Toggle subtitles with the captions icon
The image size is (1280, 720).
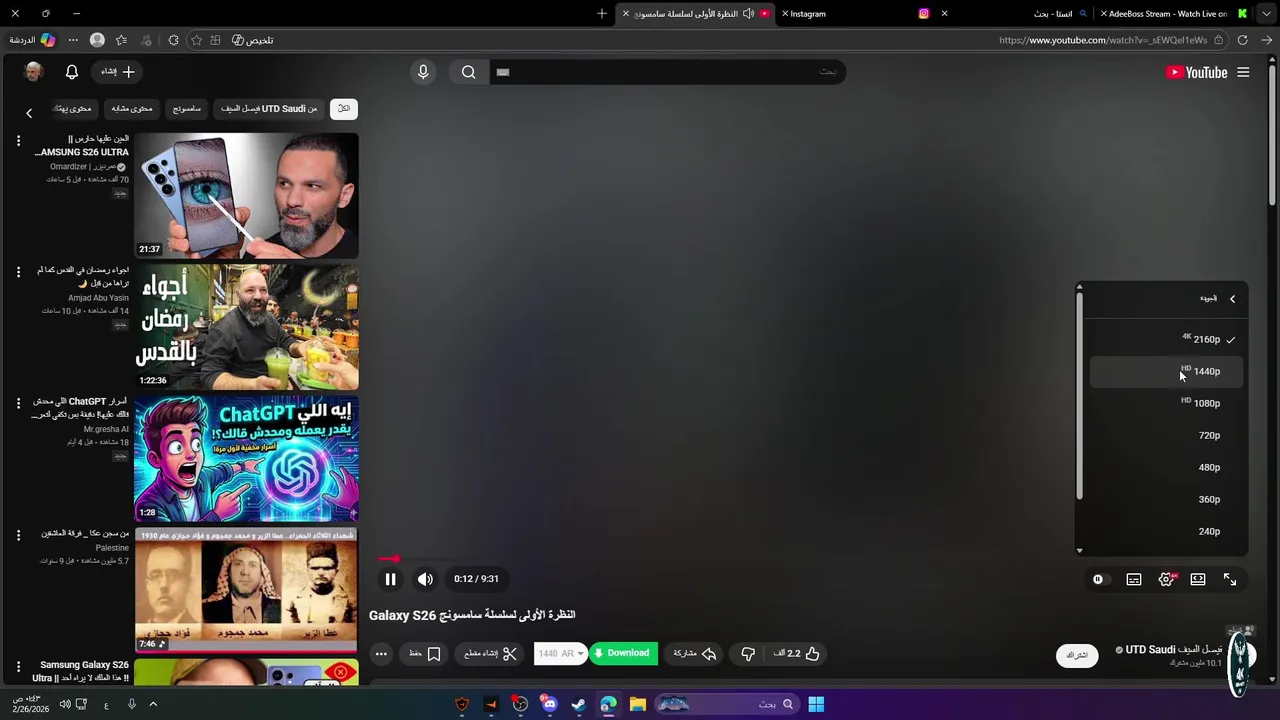[x=1134, y=579]
